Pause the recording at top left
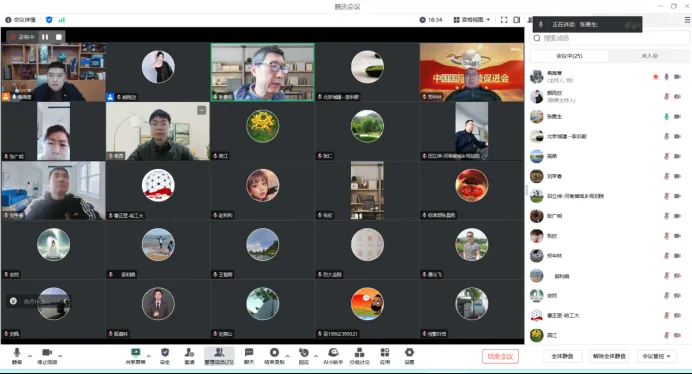Screen dimensions: 692x374 coord(45,37)
